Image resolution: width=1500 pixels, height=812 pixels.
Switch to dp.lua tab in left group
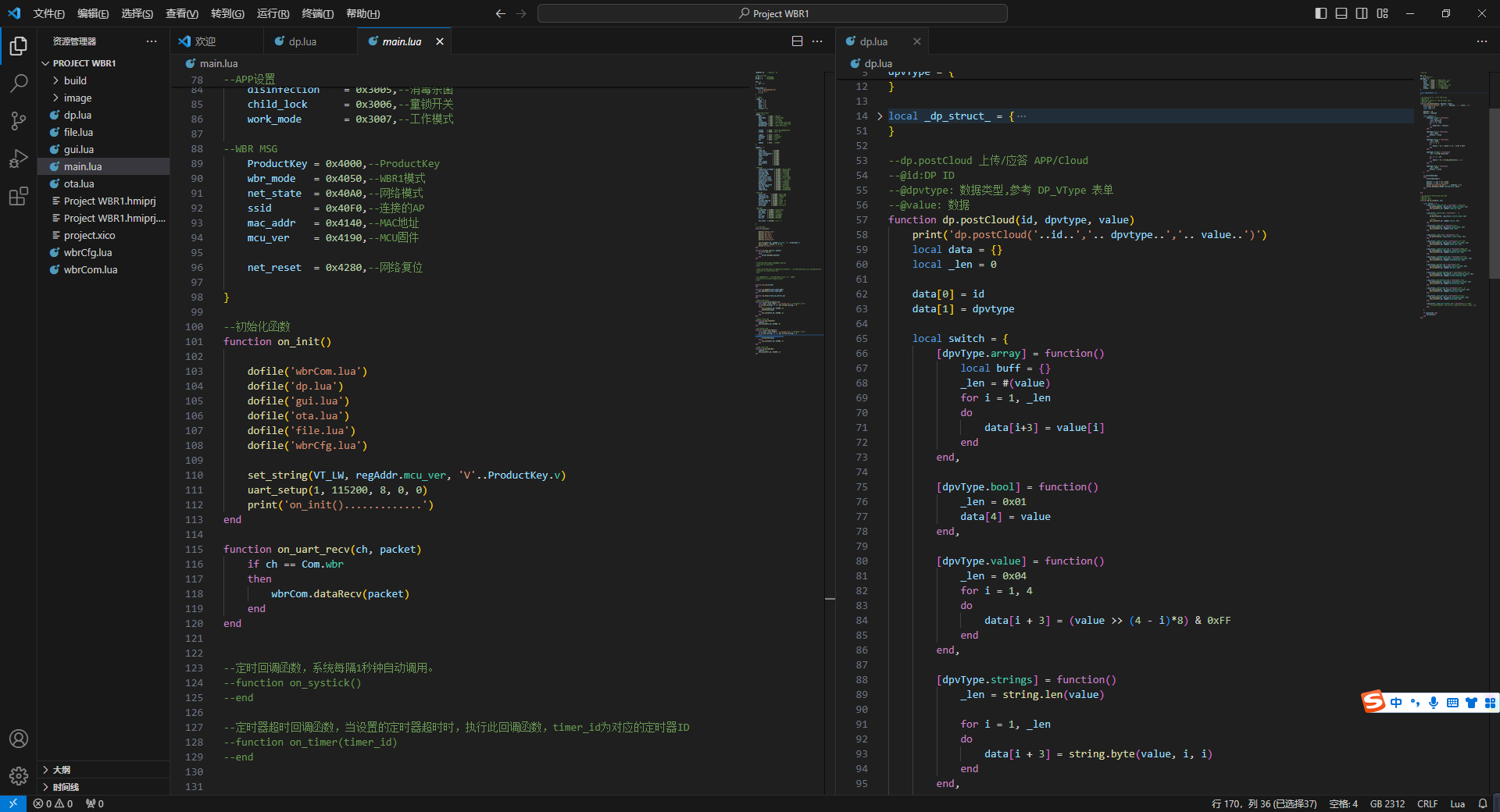[311, 41]
